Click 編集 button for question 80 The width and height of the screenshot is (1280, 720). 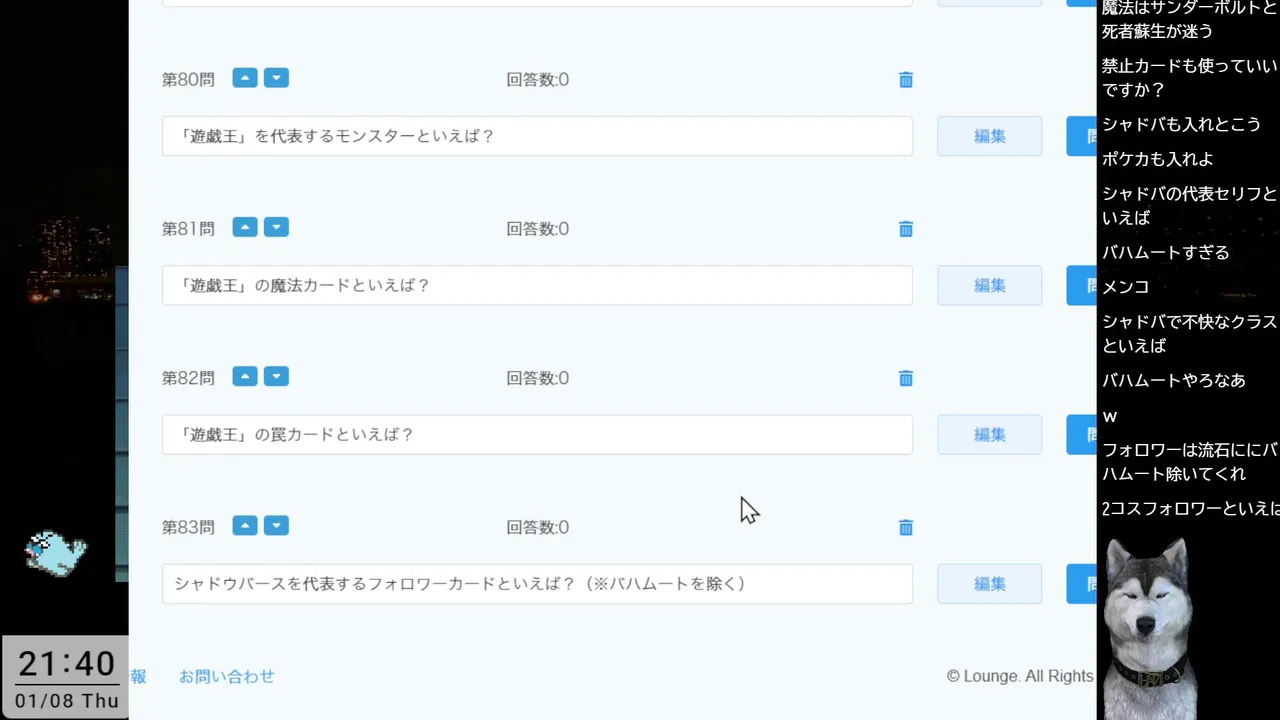(x=989, y=136)
